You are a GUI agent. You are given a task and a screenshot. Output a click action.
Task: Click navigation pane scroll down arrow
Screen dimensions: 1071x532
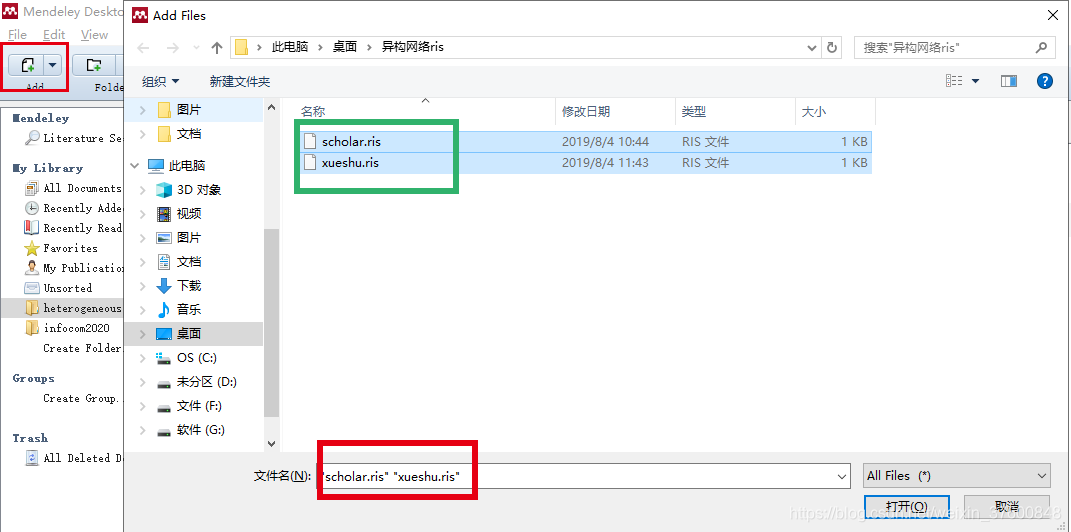(x=271, y=443)
